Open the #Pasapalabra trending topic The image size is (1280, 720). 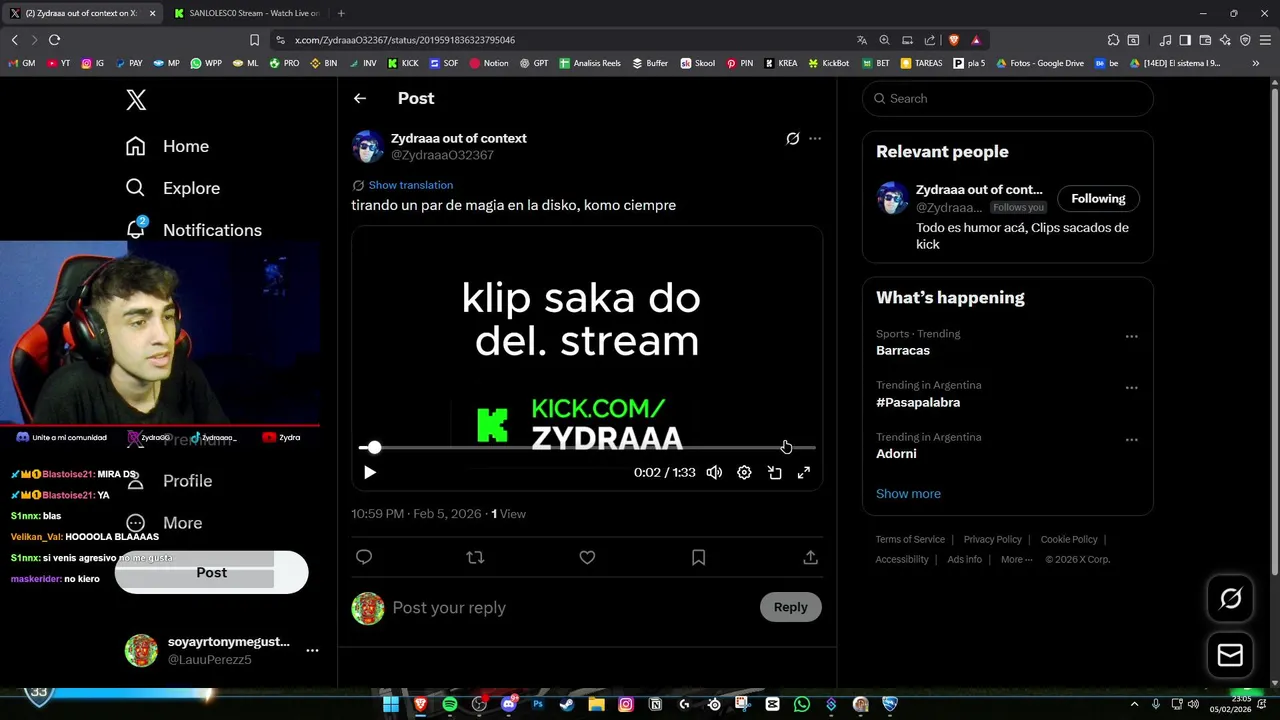coord(918,402)
